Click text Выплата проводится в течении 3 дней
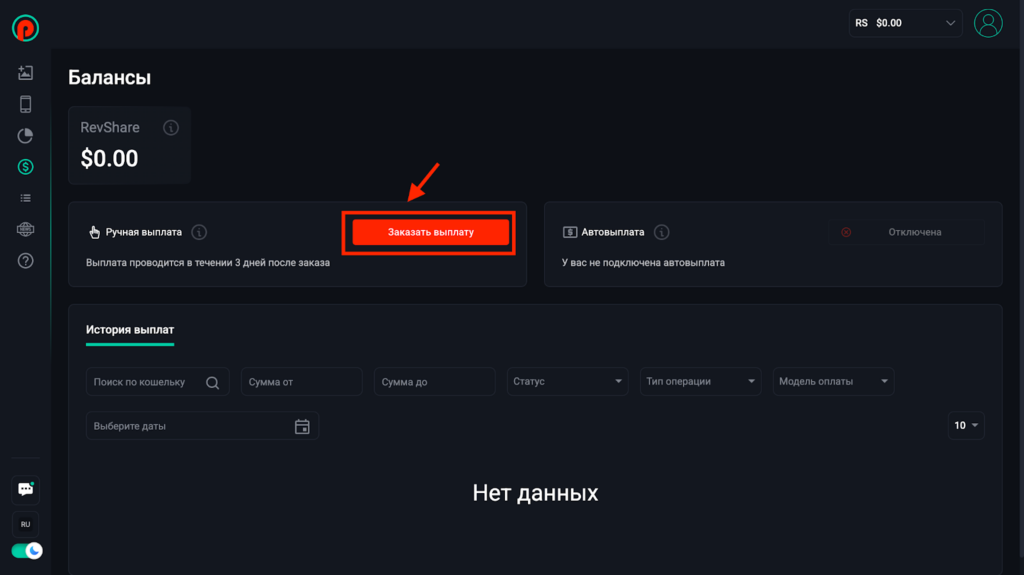 pyautogui.click(x=208, y=263)
